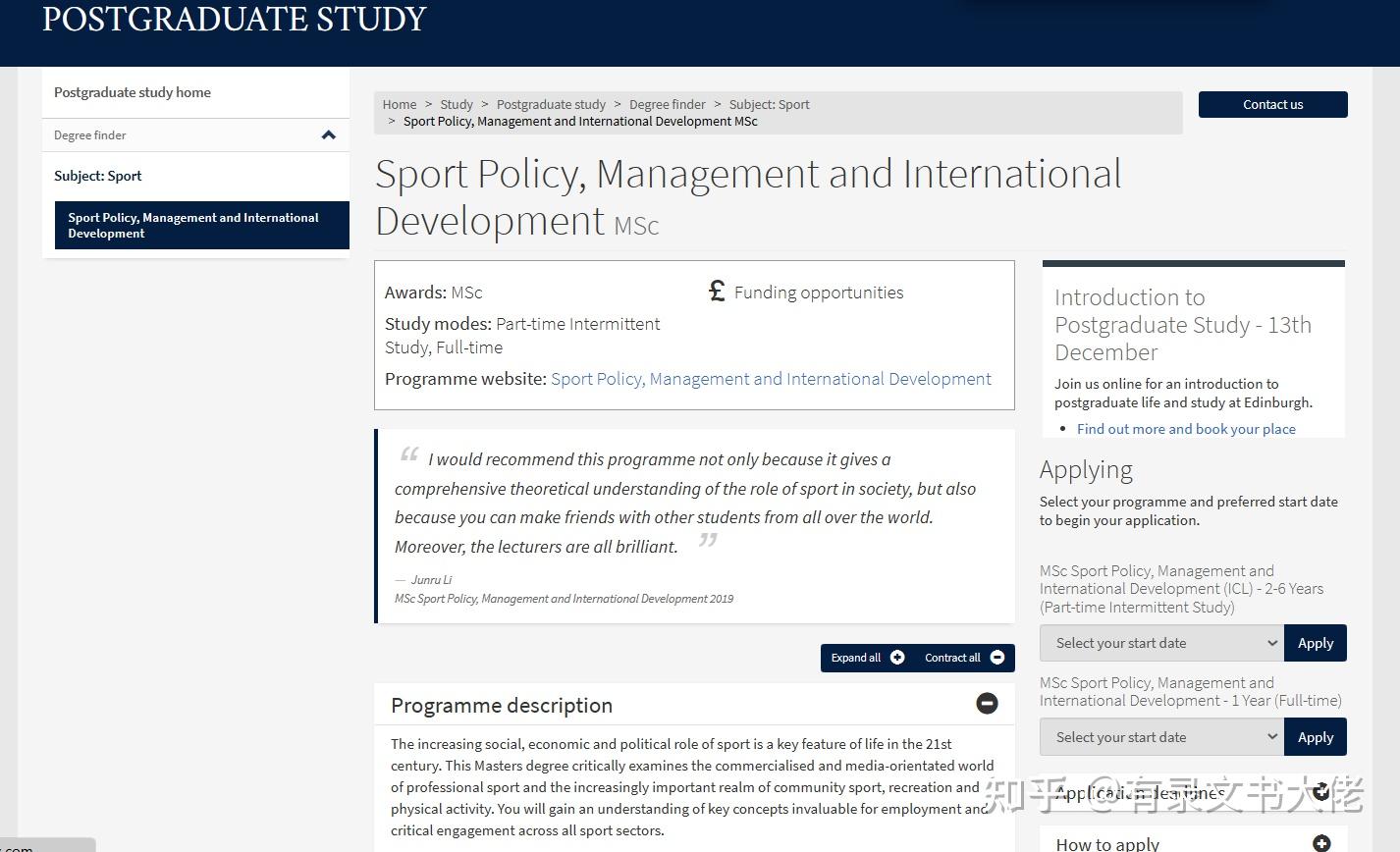Screen dimensions: 1400x852
Task: Open Postgraduate study home in sidebar
Action: pyautogui.click(x=133, y=92)
